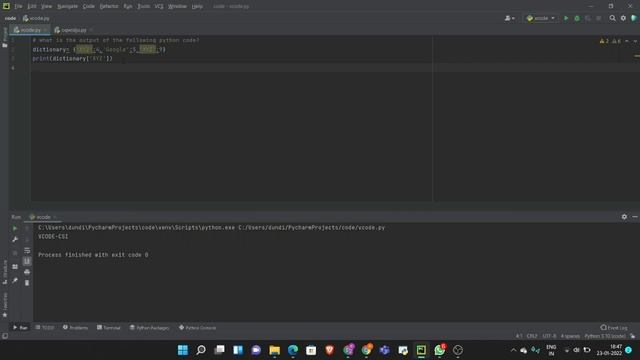Click UTF-8 encoding in status bar
Viewport: 640px width, 360px height.
click(549, 336)
